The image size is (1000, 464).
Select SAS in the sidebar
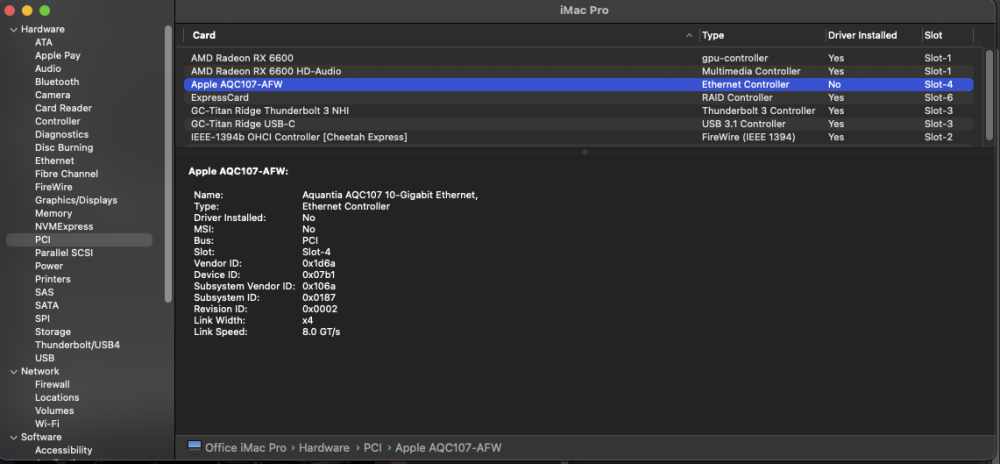45,293
